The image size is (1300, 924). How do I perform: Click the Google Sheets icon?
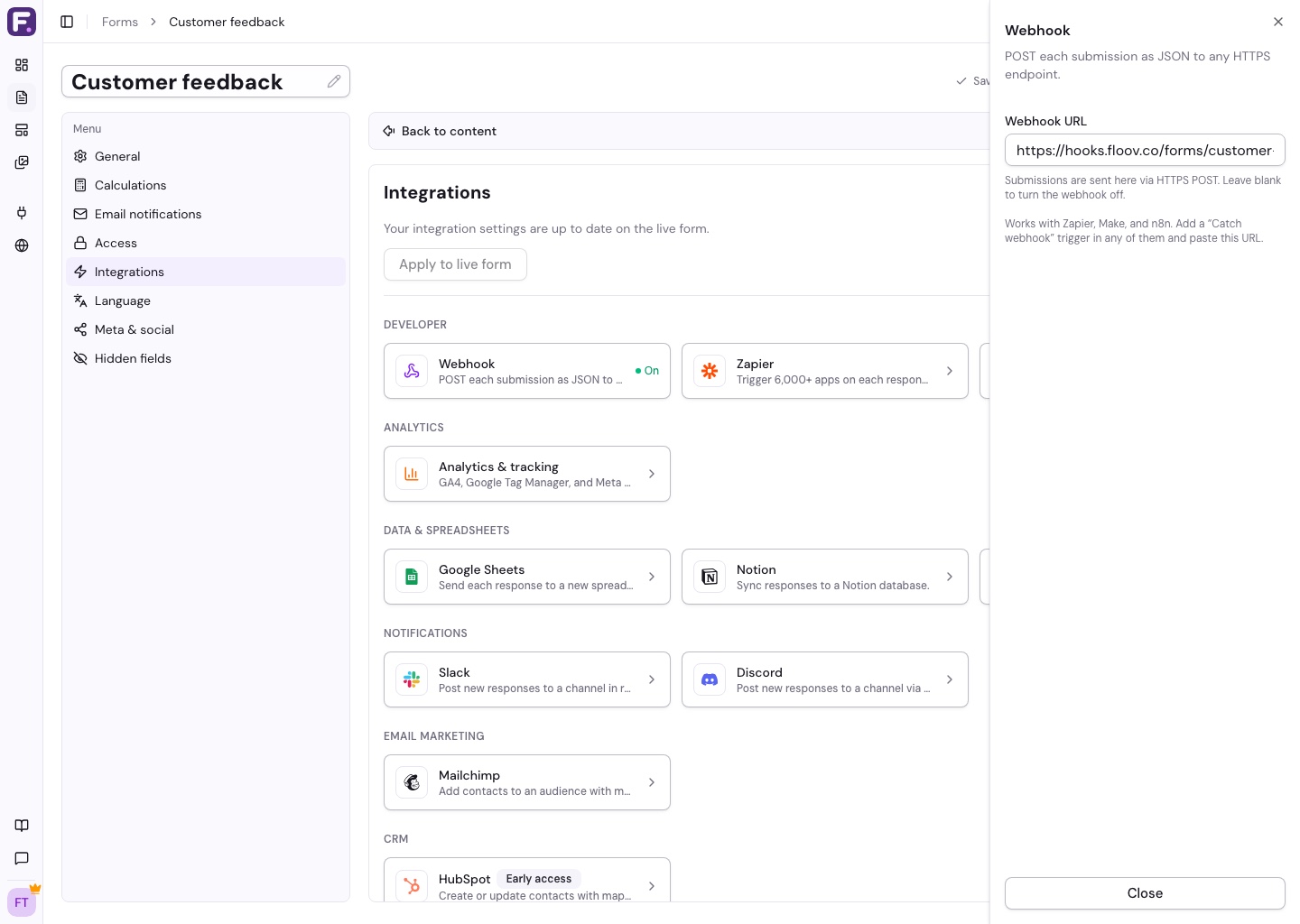pyautogui.click(x=412, y=577)
